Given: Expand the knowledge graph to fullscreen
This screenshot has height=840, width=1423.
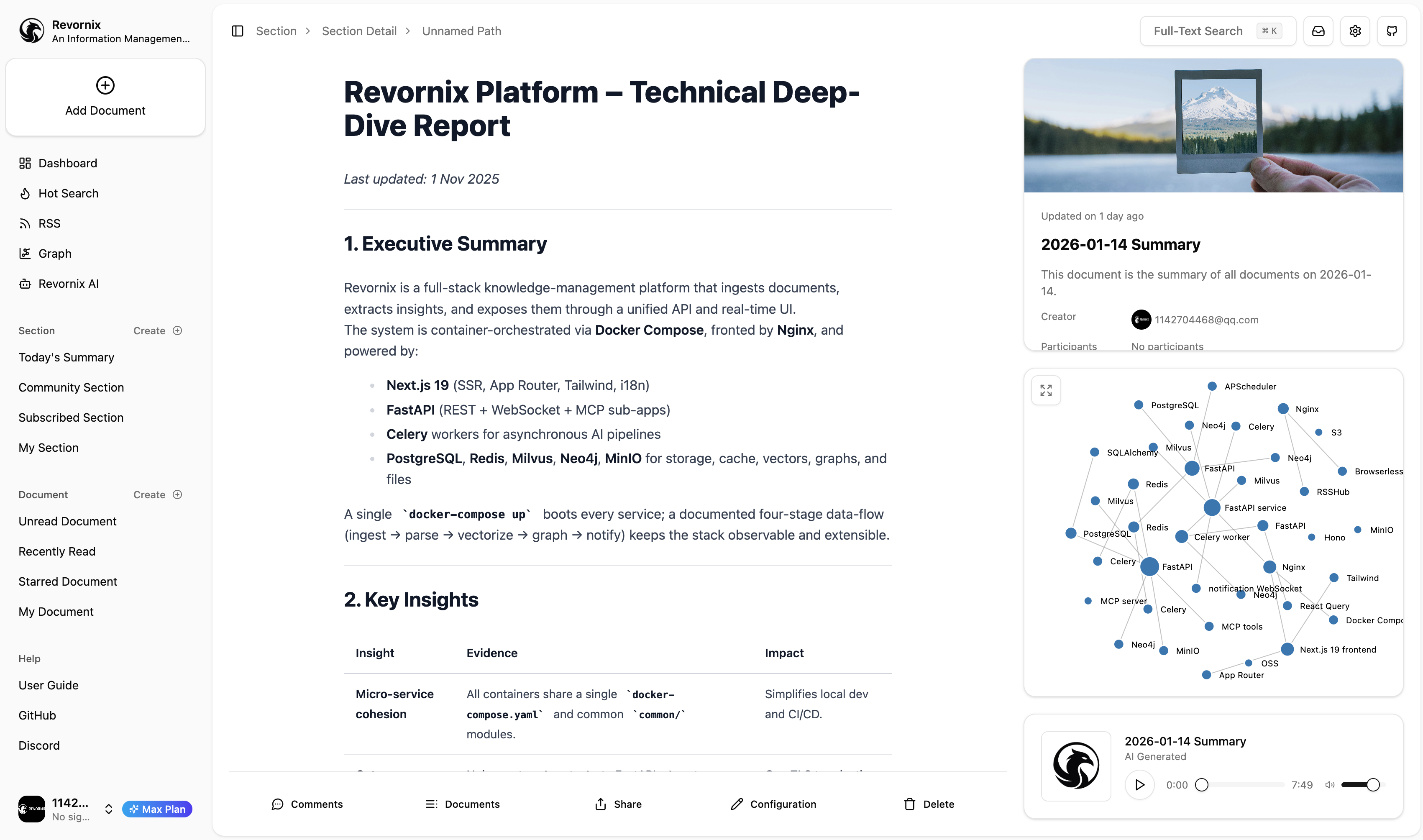Looking at the screenshot, I should point(1046,391).
